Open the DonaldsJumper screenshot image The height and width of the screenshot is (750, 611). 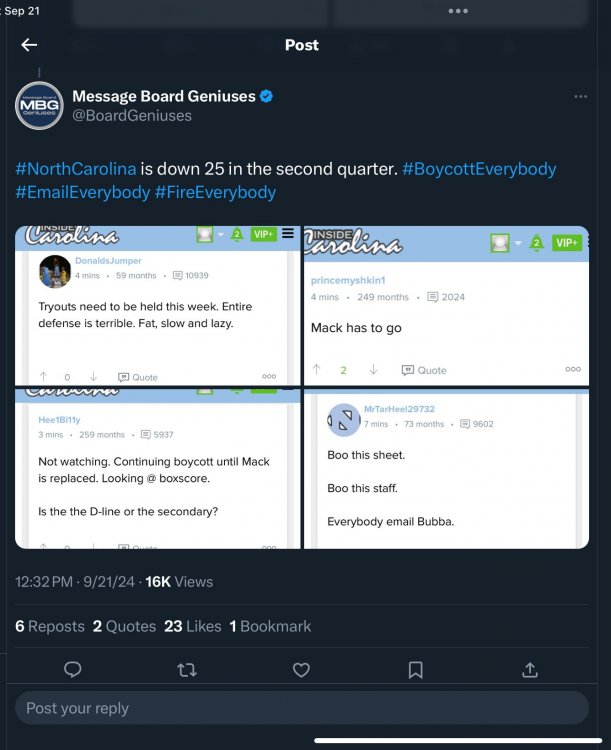click(157, 306)
